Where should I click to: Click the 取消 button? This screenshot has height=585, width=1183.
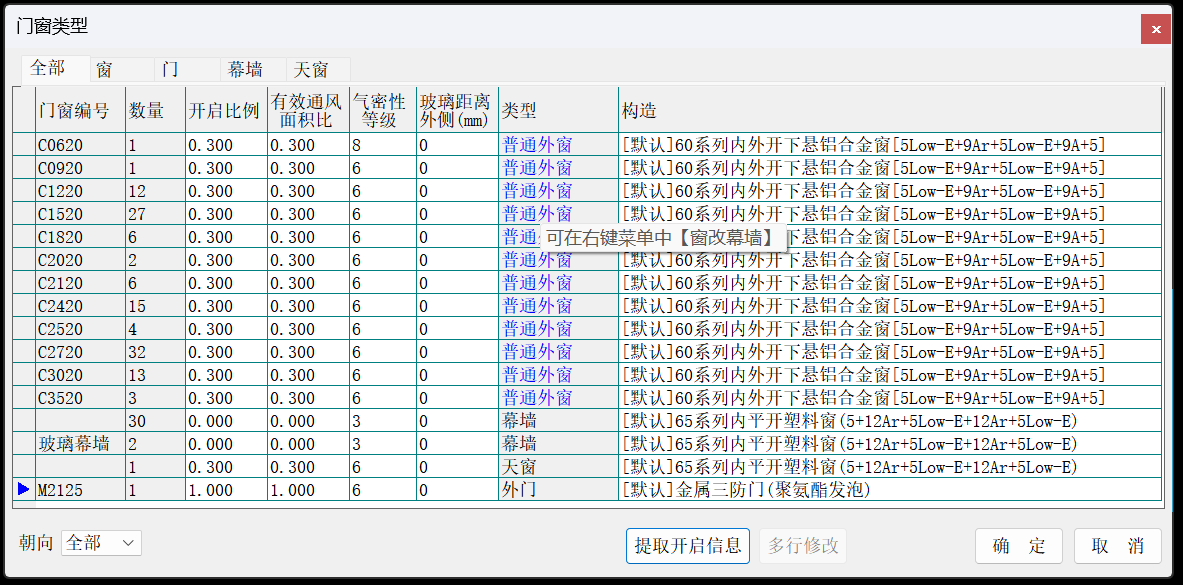1117,546
